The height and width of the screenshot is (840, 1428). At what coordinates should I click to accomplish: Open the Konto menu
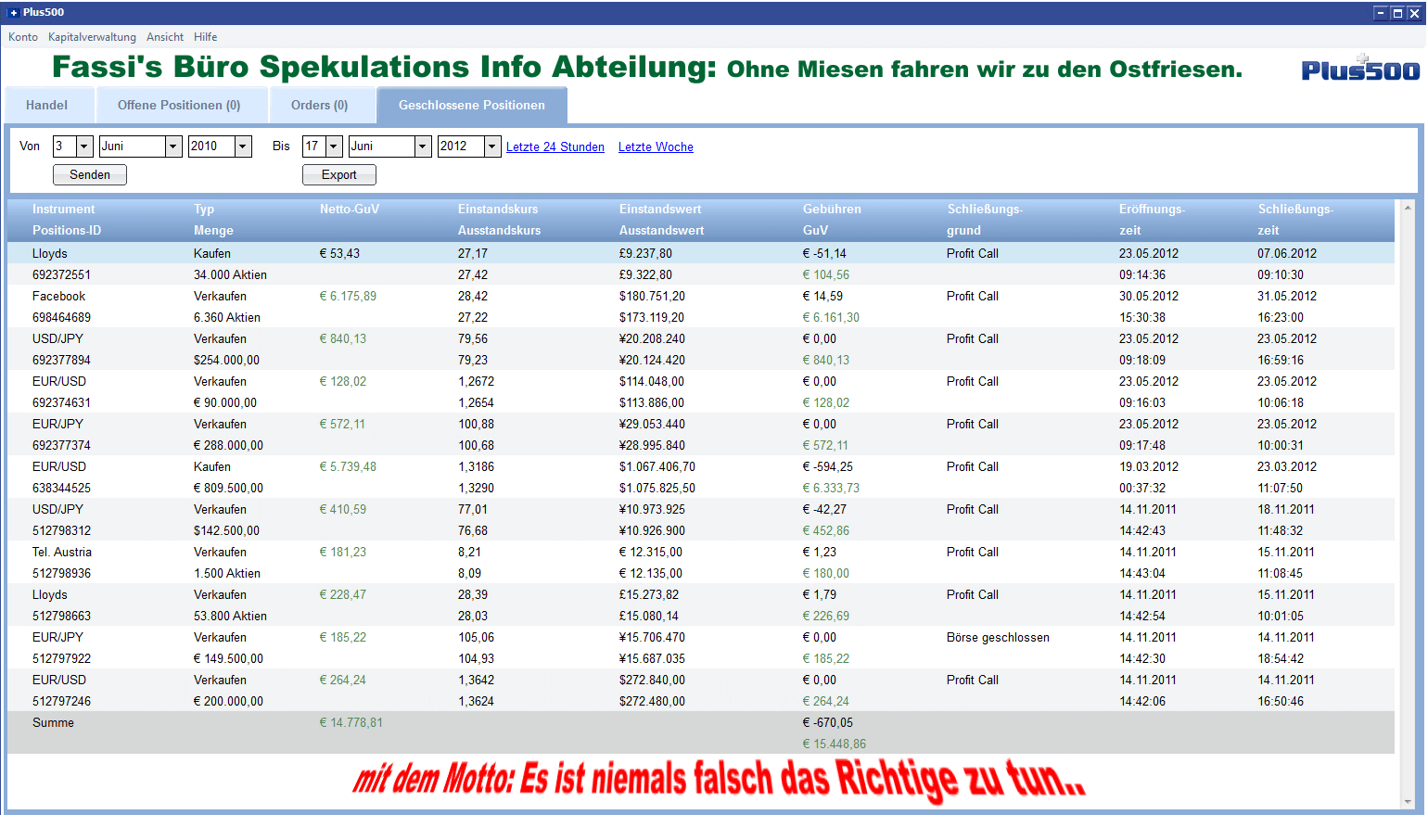[23, 37]
